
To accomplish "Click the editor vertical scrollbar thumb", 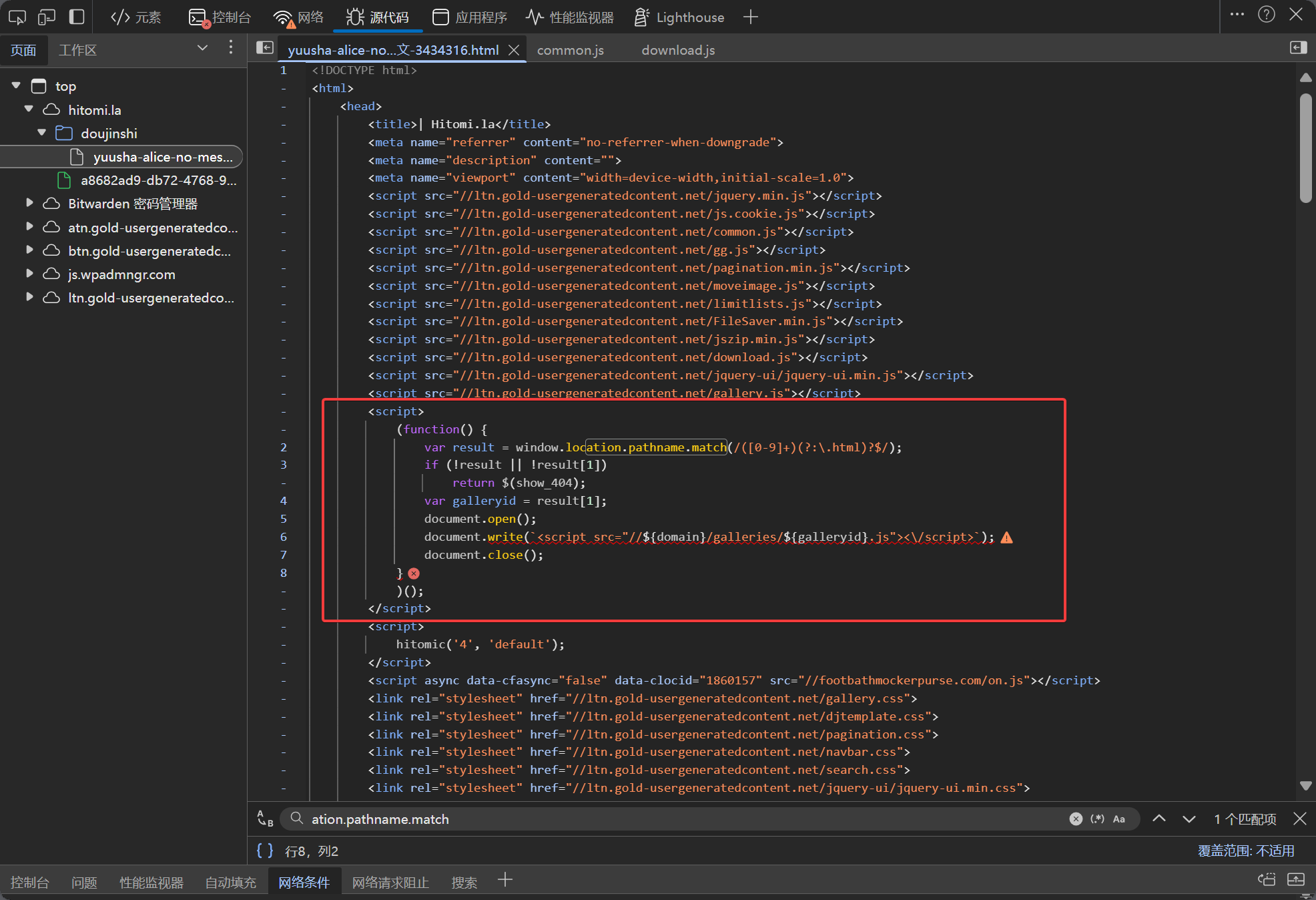I will 1306,148.
